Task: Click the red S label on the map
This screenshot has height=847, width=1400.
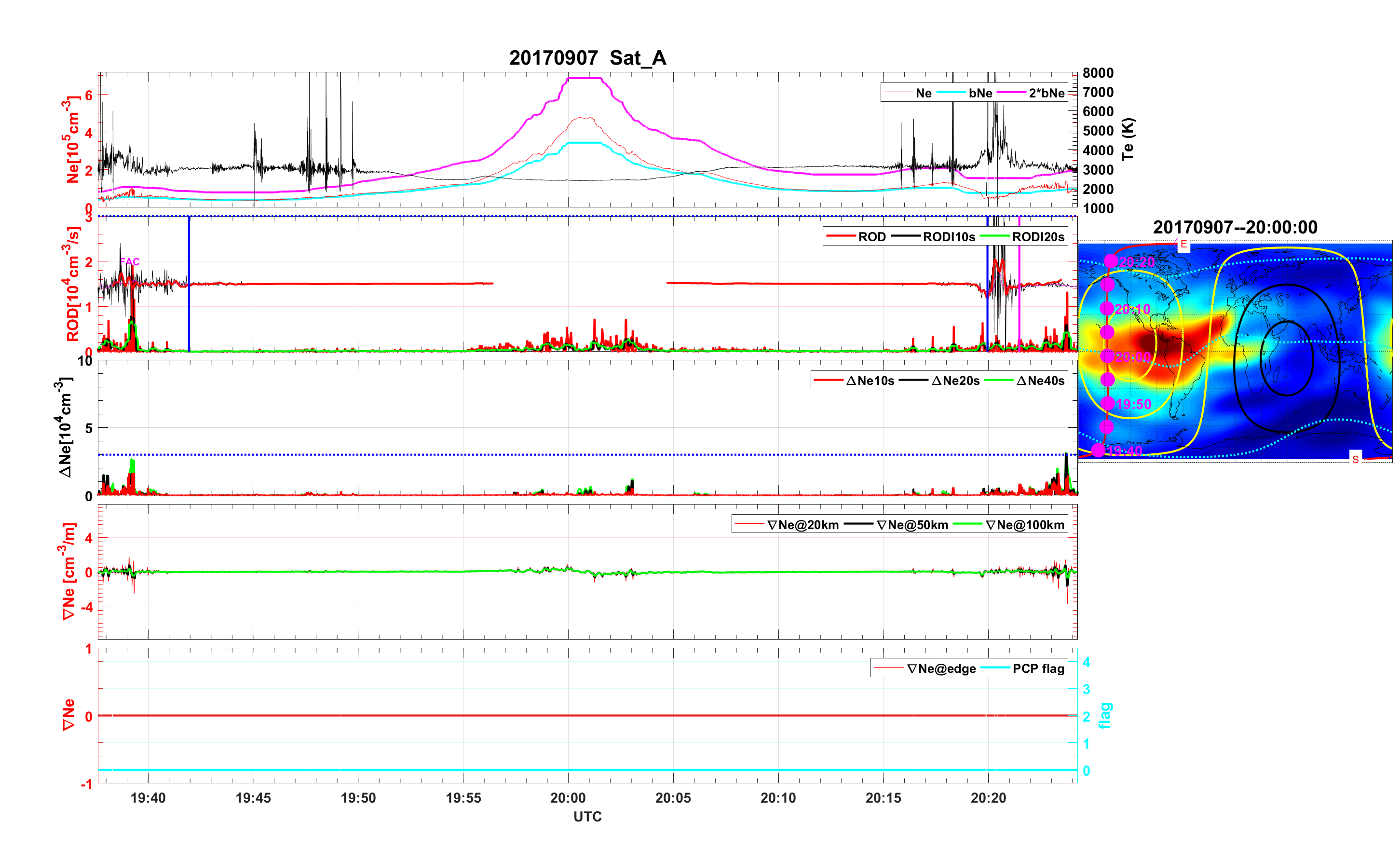Action: tap(1355, 459)
